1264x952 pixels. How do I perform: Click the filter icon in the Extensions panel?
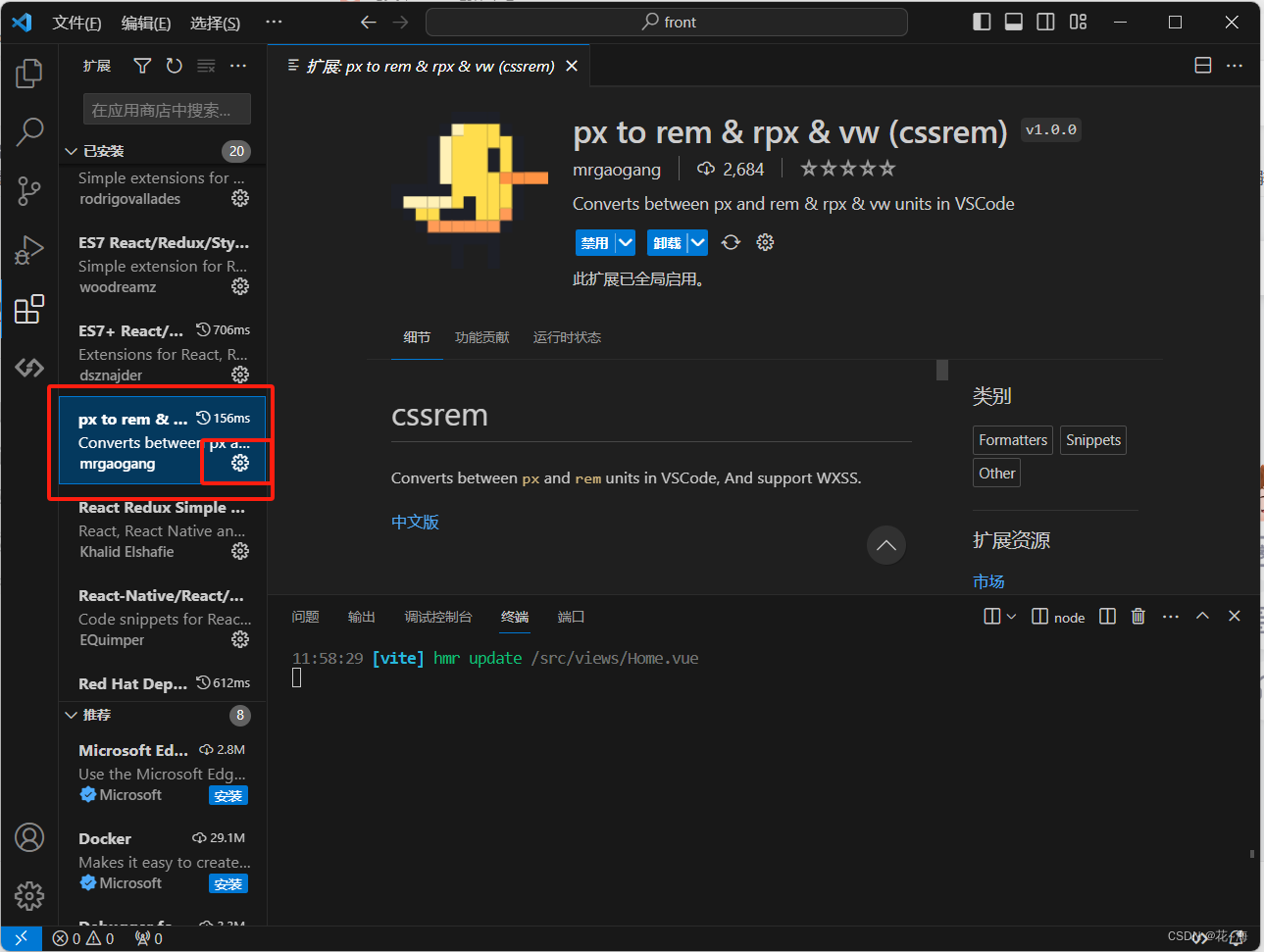[142, 65]
